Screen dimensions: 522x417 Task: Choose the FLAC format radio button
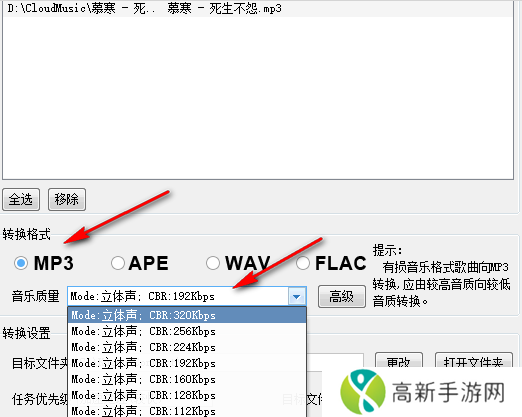click(303, 263)
